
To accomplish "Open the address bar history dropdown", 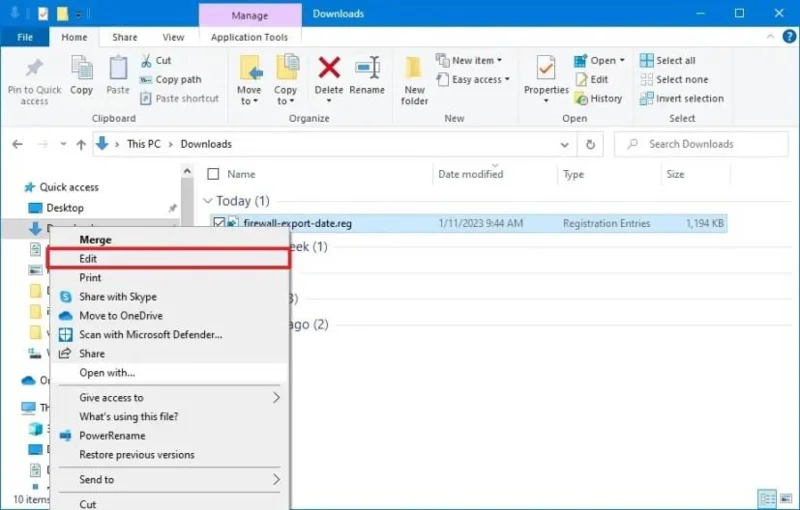I will tap(565, 144).
